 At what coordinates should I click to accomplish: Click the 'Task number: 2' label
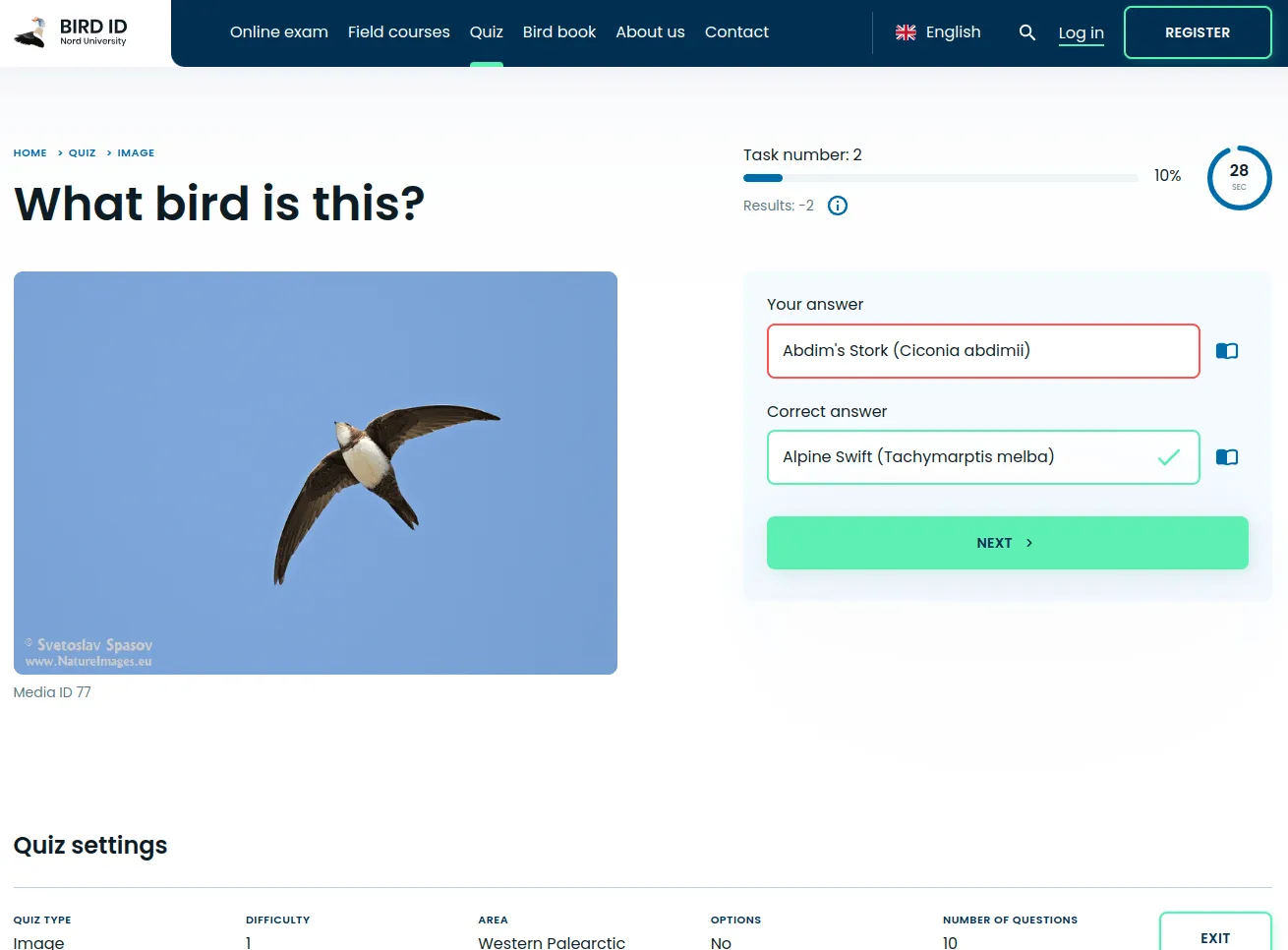point(802,155)
